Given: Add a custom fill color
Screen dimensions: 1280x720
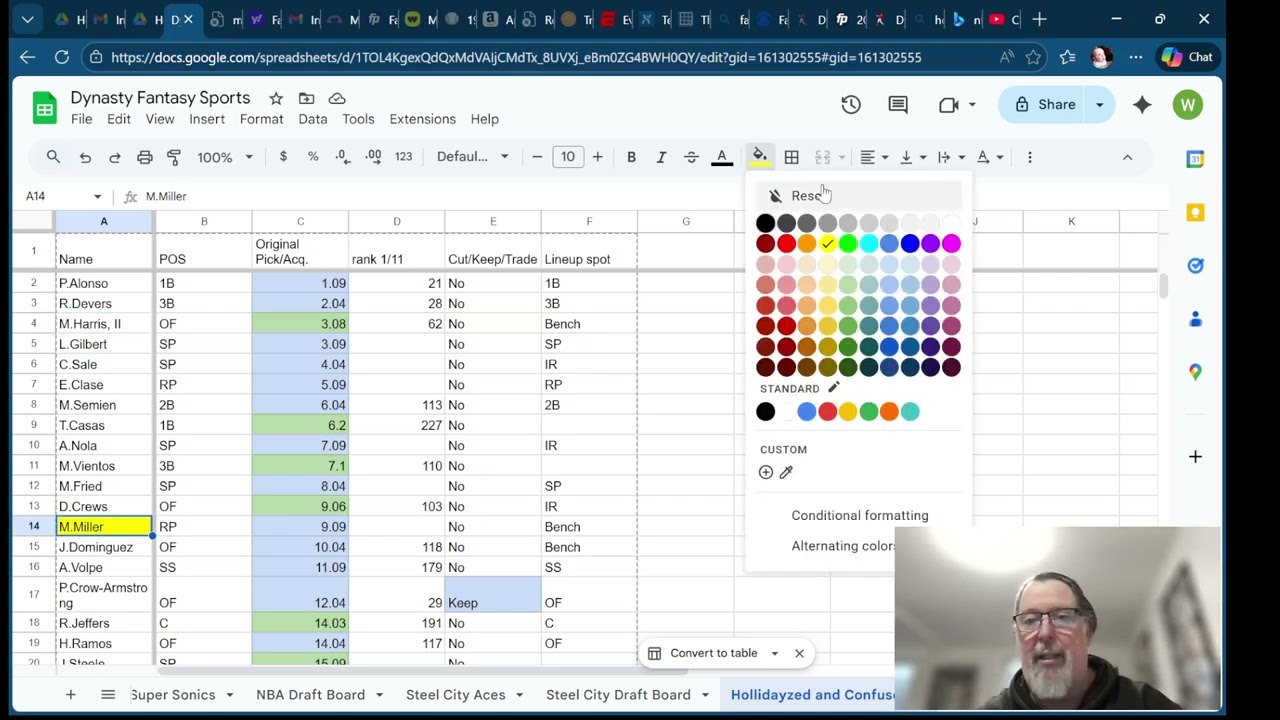Looking at the screenshot, I should click(766, 472).
